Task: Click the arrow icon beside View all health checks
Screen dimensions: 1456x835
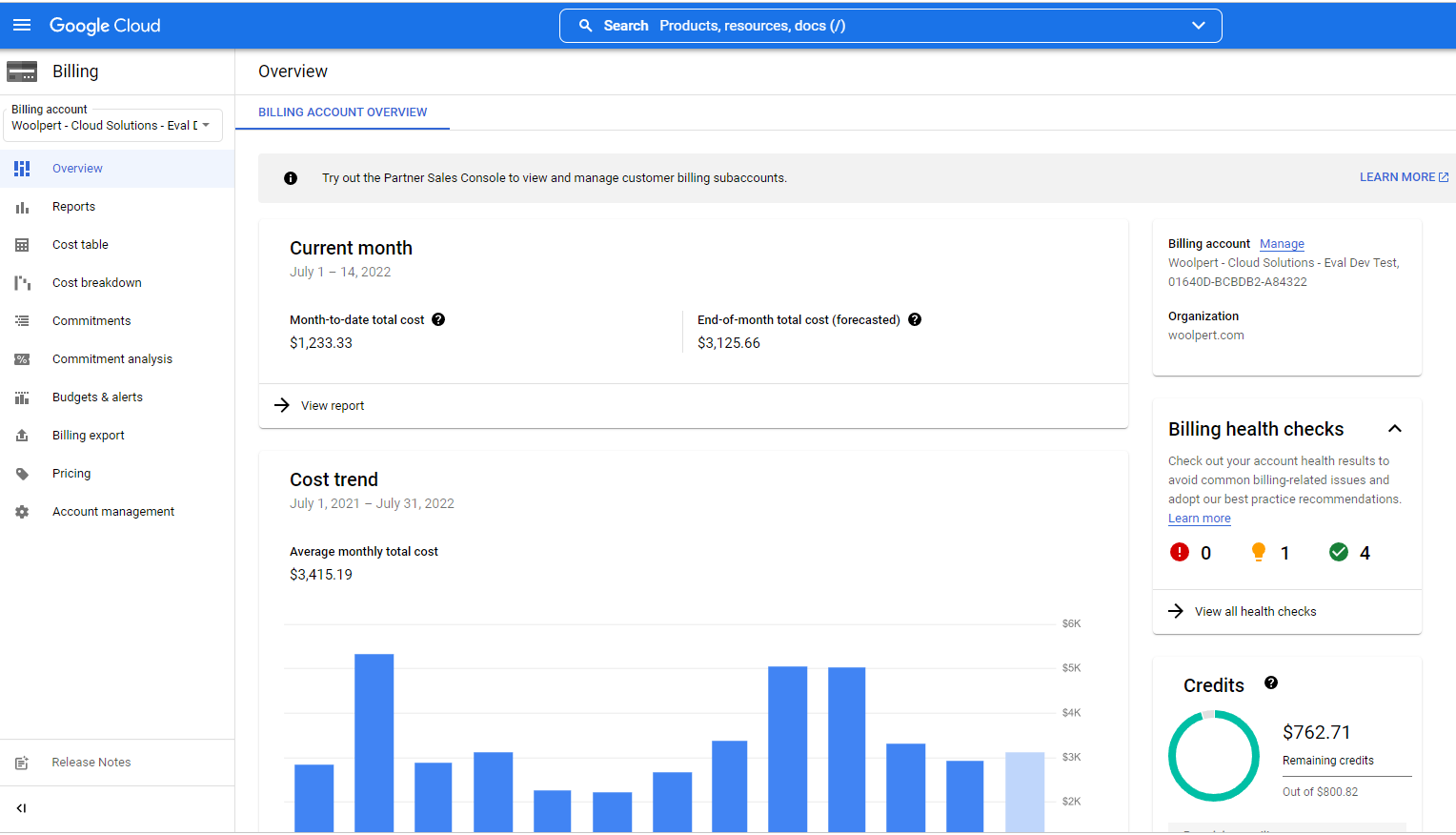Action: click(x=1176, y=611)
